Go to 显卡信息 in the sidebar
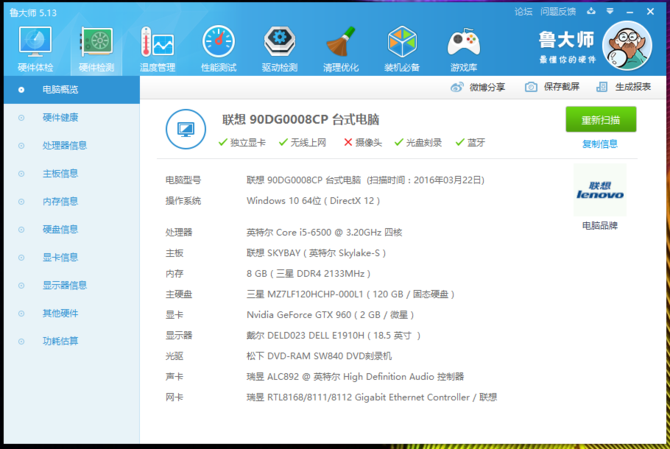 click(x=60, y=257)
